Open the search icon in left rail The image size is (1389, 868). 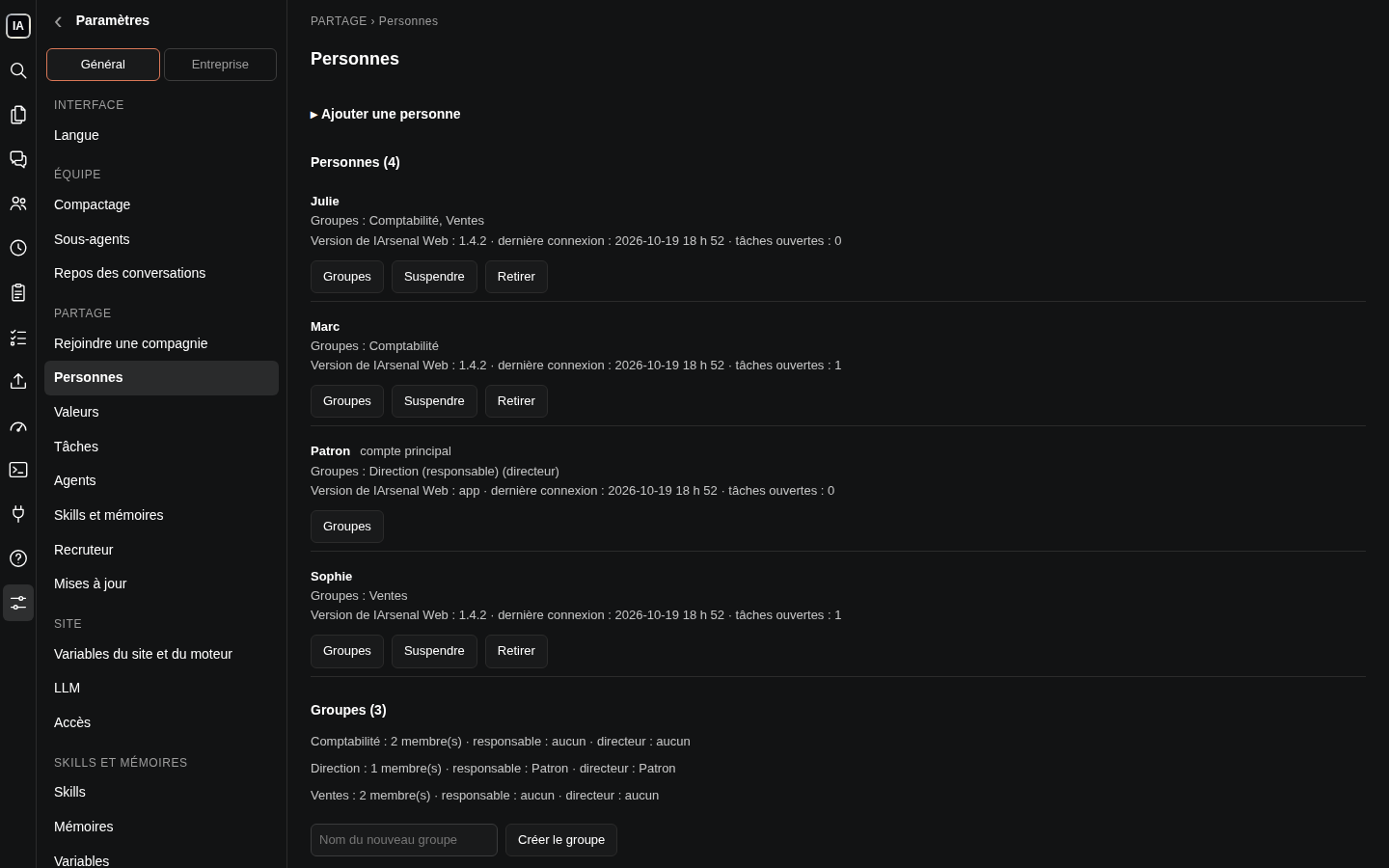tap(18, 70)
